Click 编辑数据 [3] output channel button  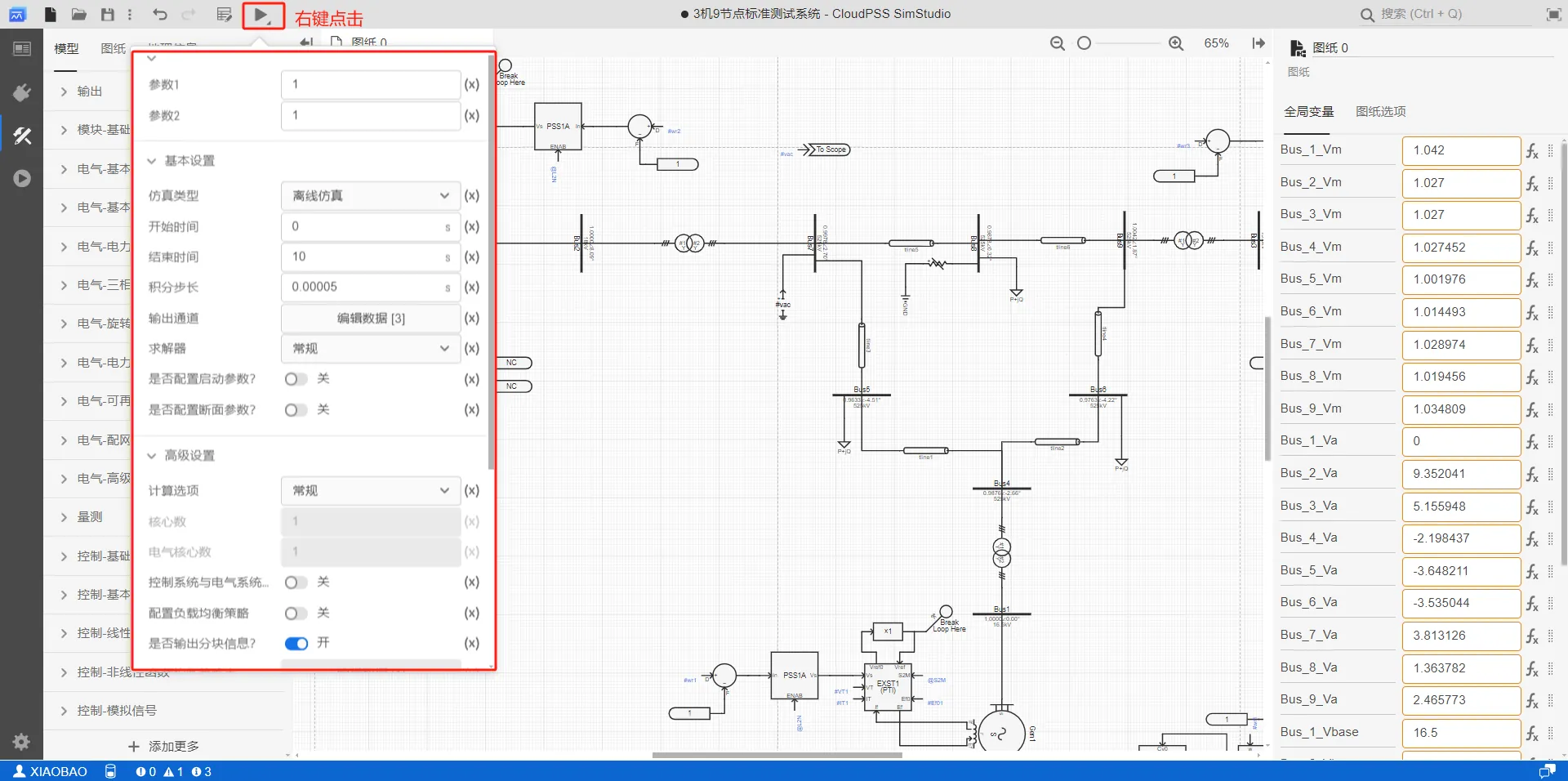tap(371, 319)
